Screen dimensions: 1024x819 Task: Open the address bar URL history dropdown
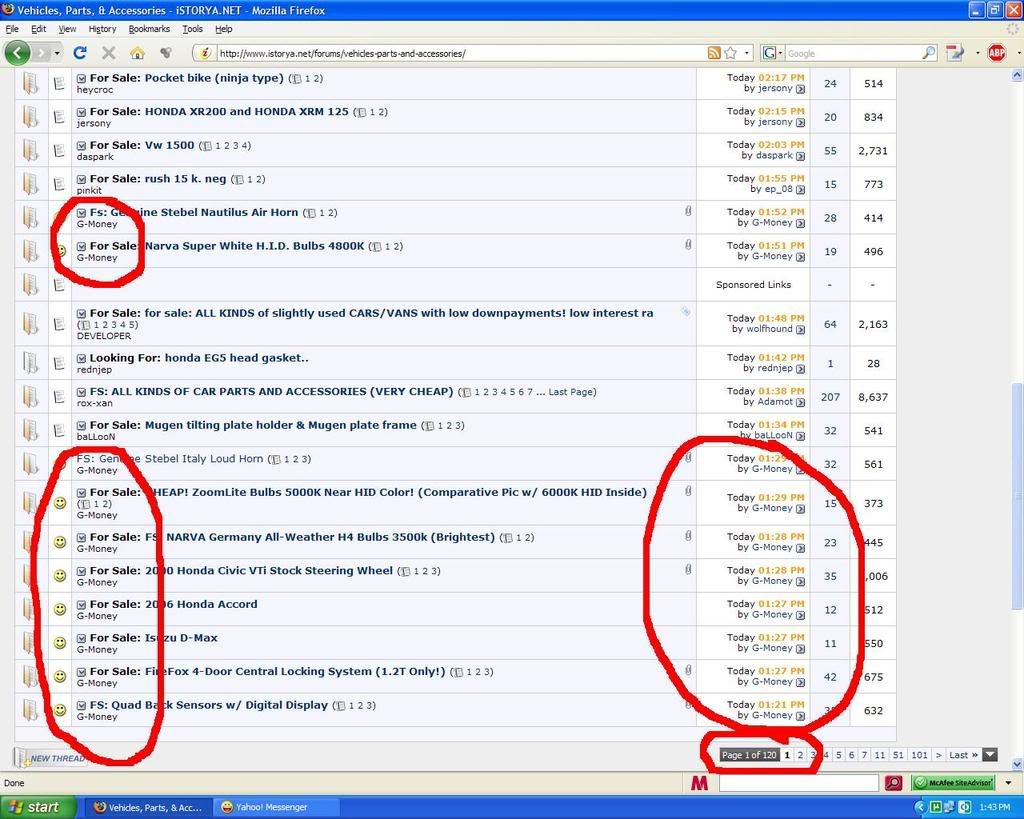point(747,53)
